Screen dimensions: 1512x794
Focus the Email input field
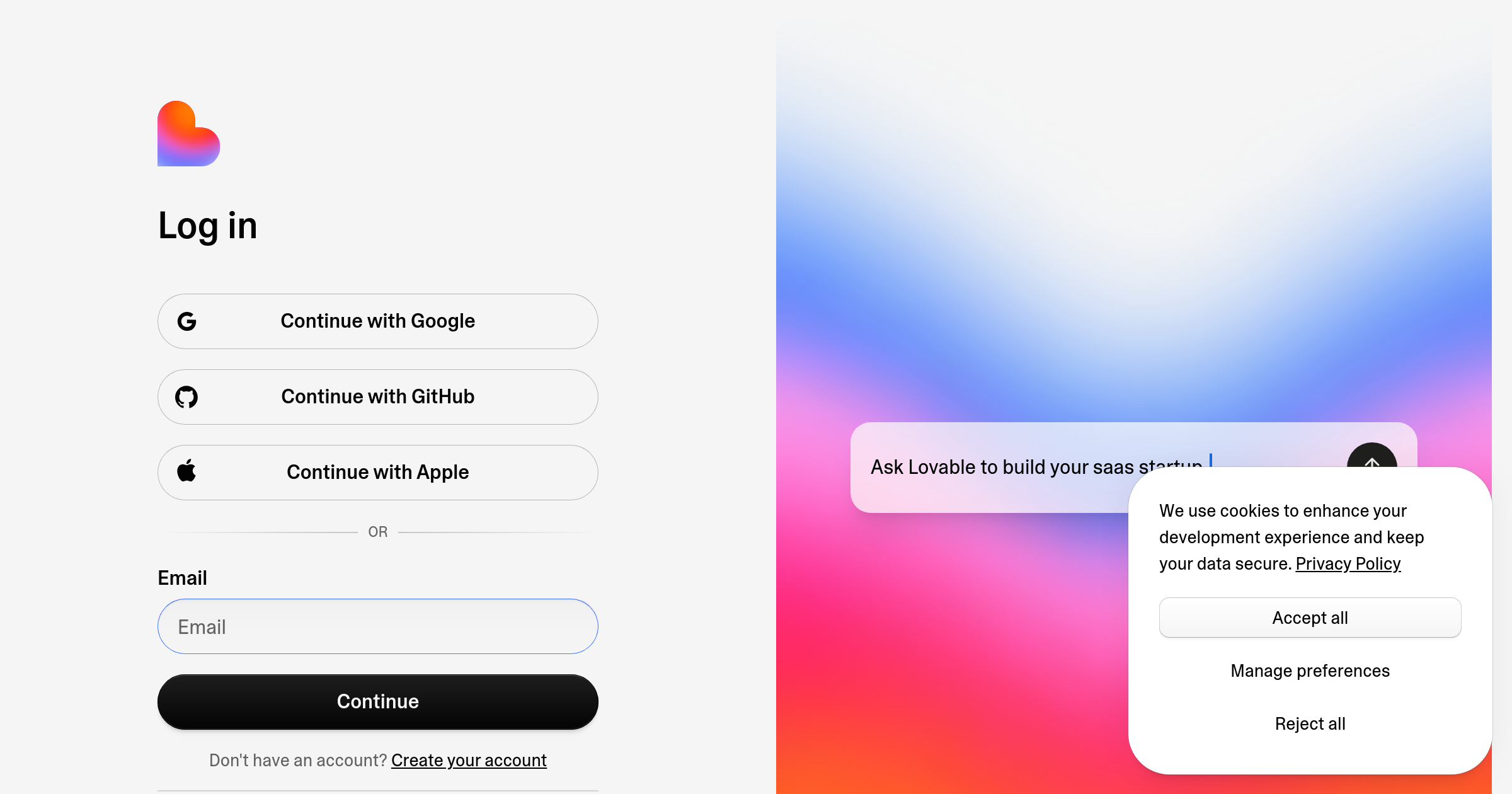coord(377,626)
